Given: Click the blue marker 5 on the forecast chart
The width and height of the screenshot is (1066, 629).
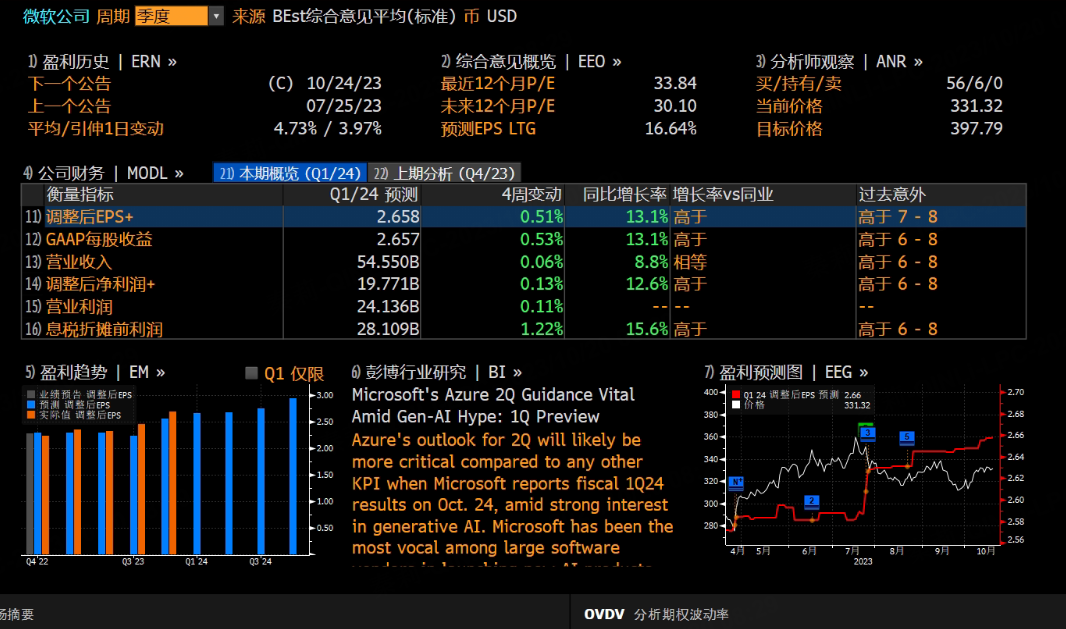Looking at the screenshot, I should coord(906,437).
